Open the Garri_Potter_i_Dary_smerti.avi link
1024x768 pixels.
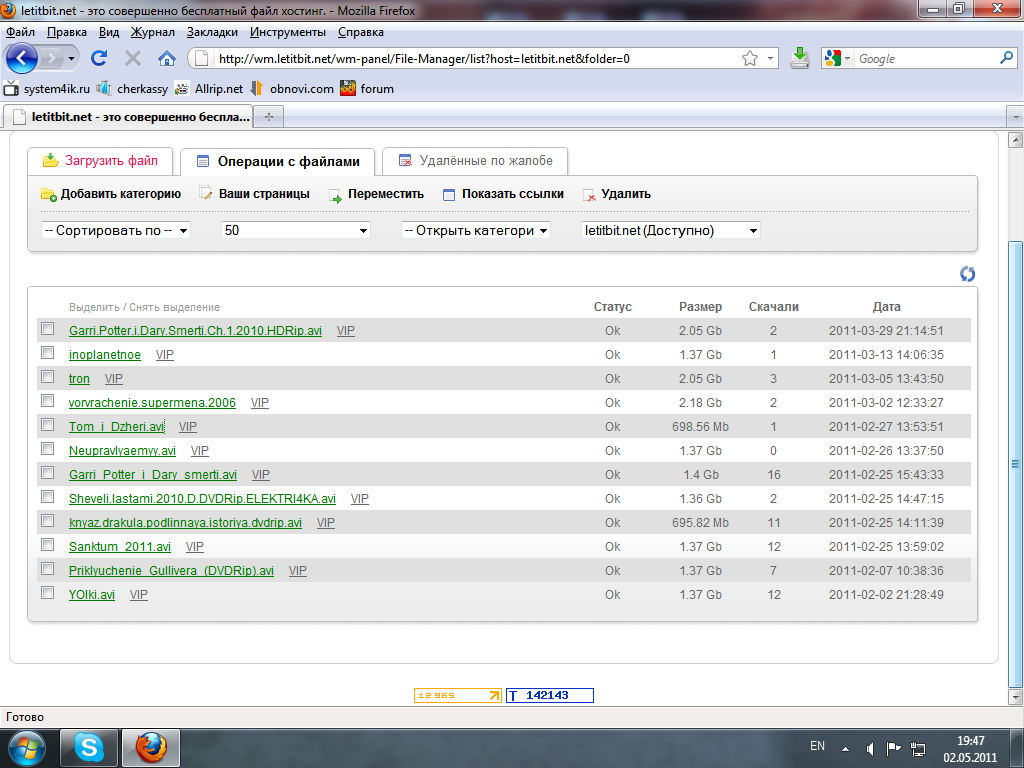[x=153, y=475]
